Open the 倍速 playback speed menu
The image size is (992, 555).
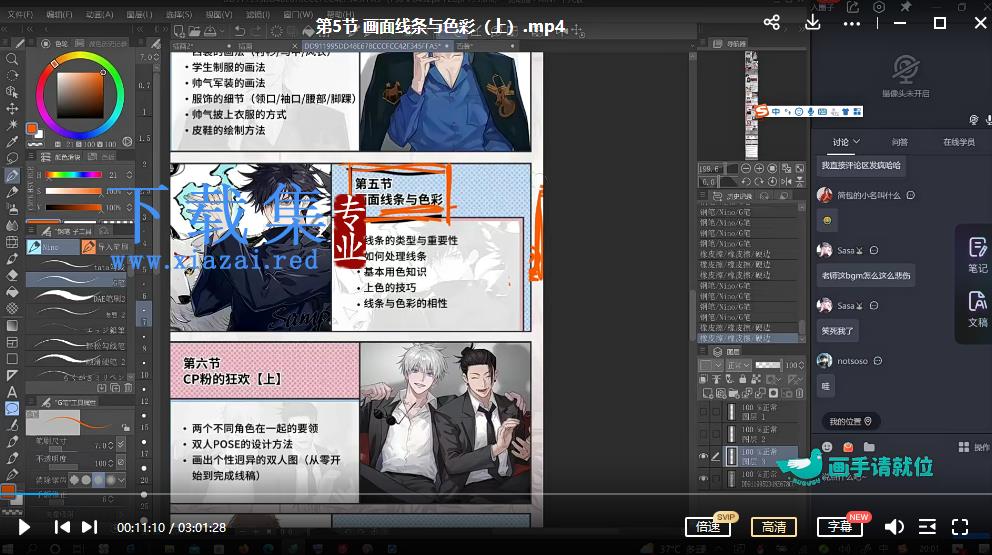point(708,527)
